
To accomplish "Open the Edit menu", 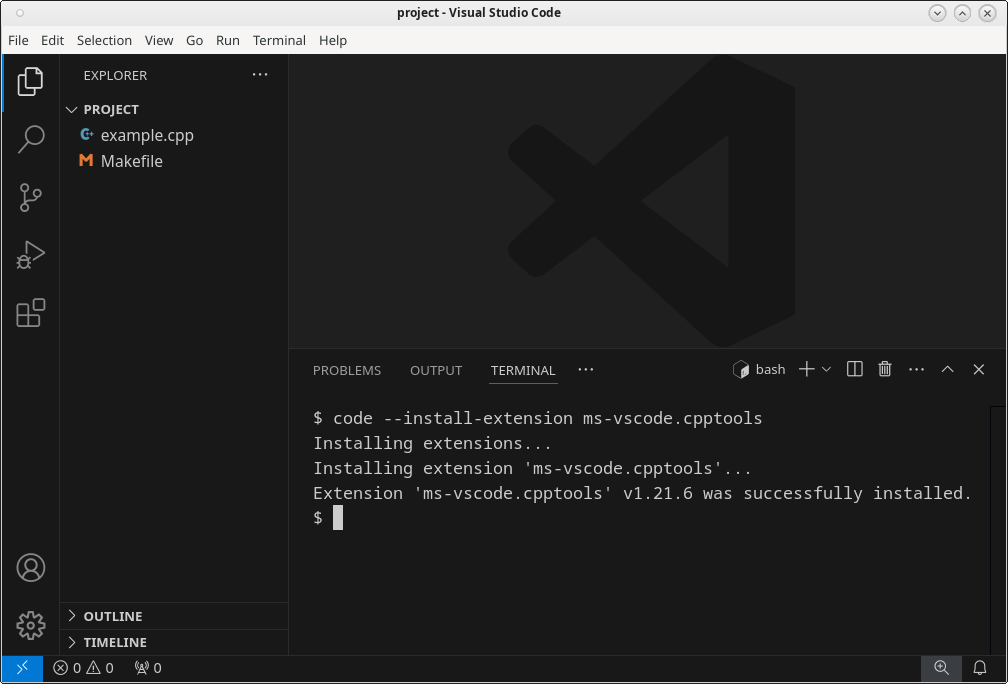I will coord(53,40).
